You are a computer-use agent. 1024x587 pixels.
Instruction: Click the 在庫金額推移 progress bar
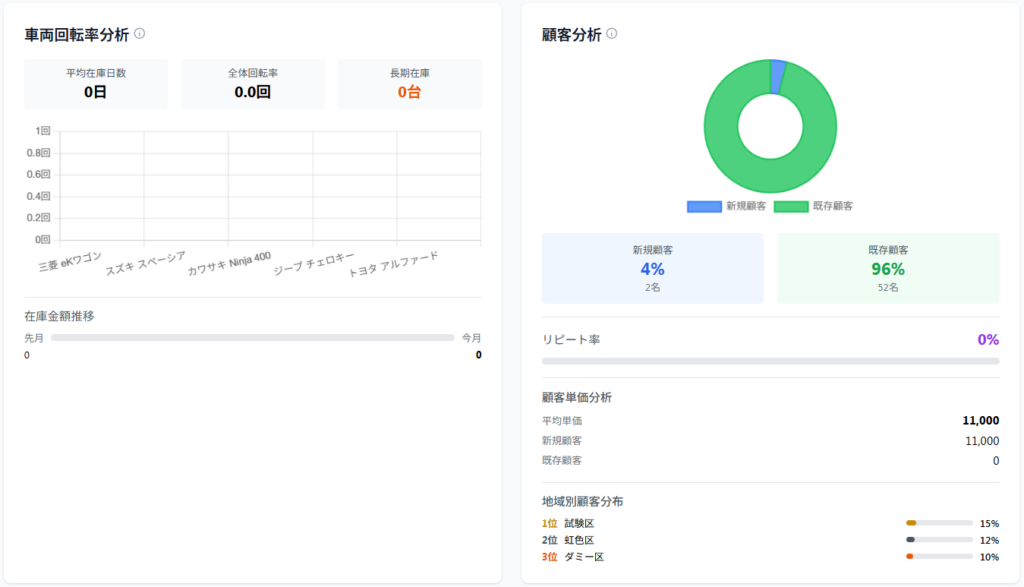tap(252, 338)
